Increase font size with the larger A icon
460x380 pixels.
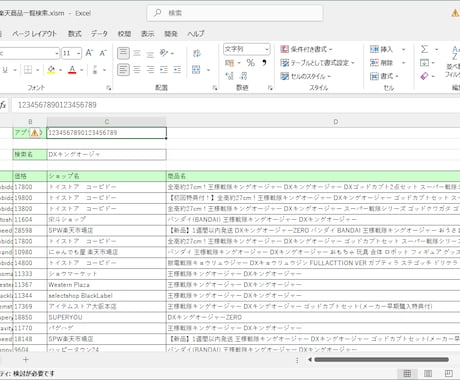(89, 53)
